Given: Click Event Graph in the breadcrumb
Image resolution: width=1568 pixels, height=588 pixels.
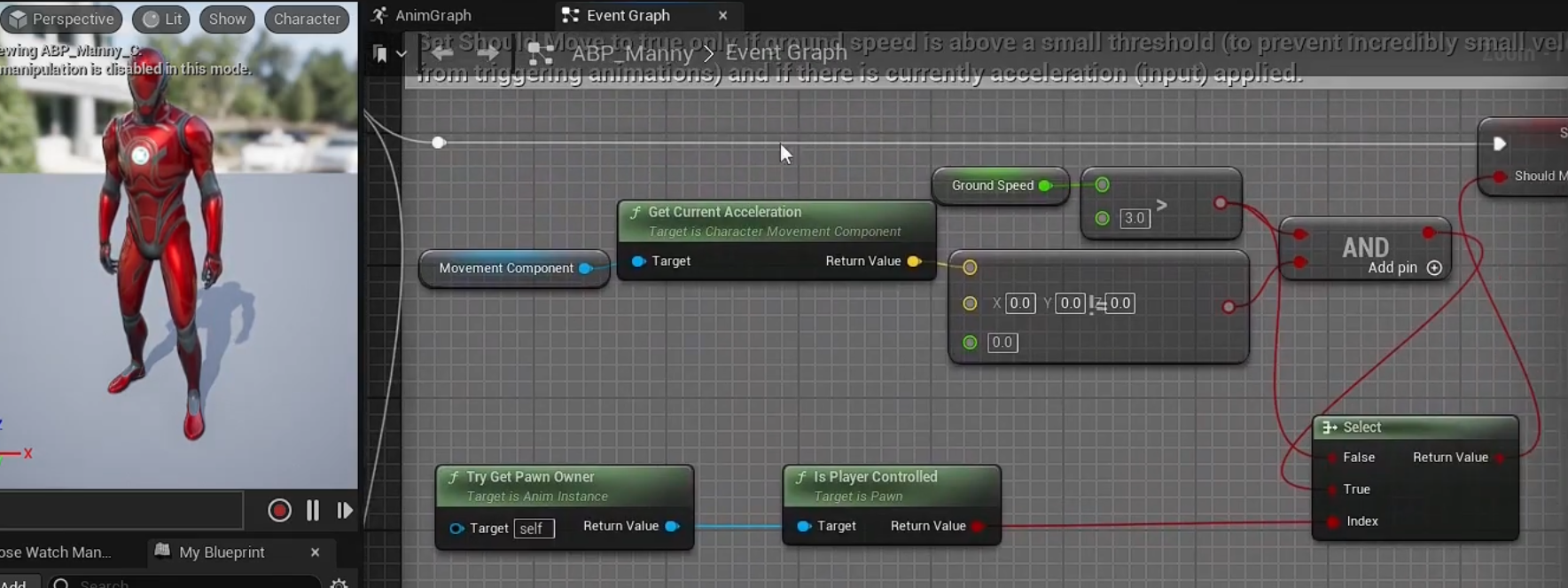Looking at the screenshot, I should click(786, 52).
